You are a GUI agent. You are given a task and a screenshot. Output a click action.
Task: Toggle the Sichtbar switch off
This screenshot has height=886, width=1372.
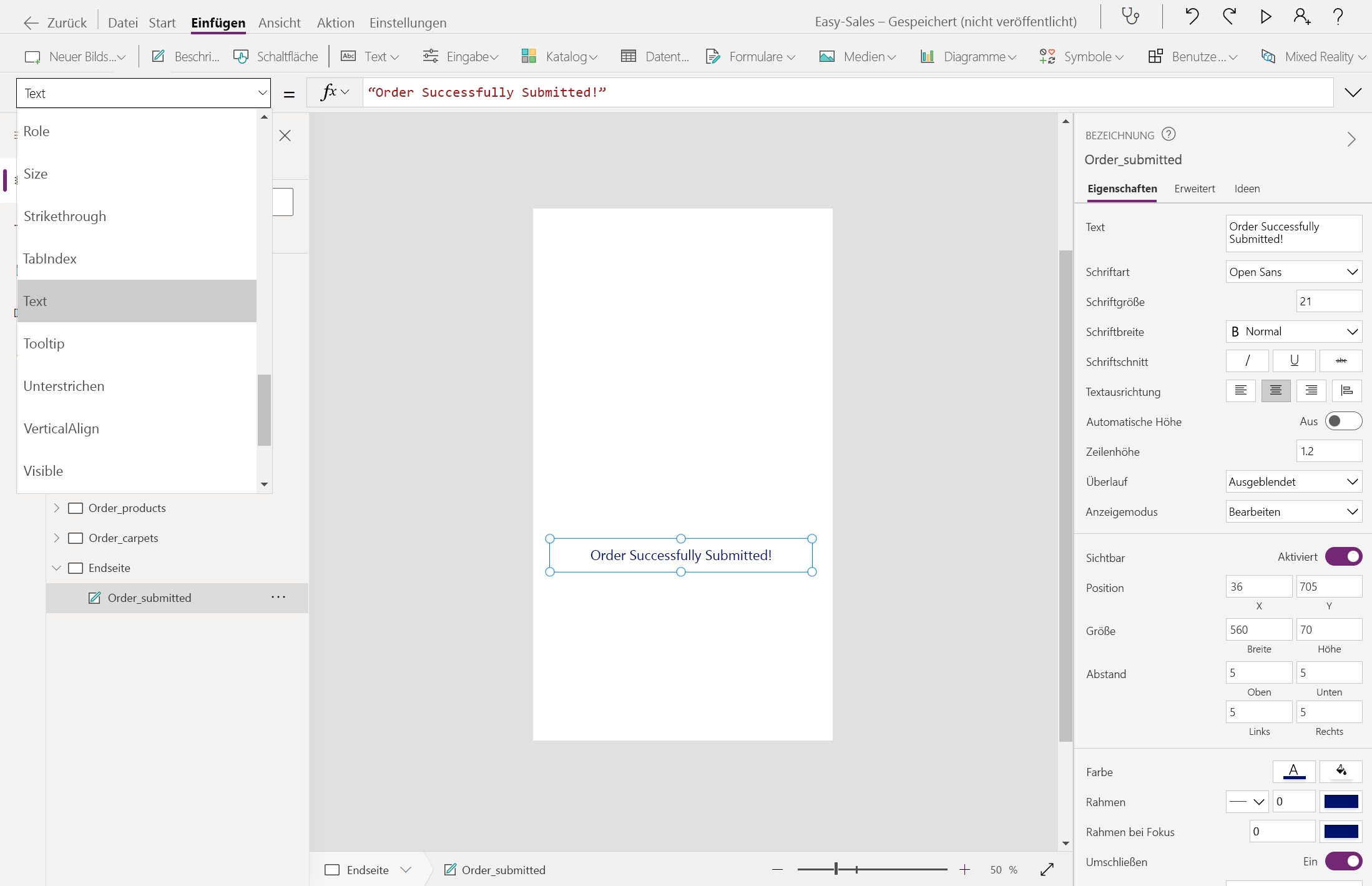click(1343, 556)
